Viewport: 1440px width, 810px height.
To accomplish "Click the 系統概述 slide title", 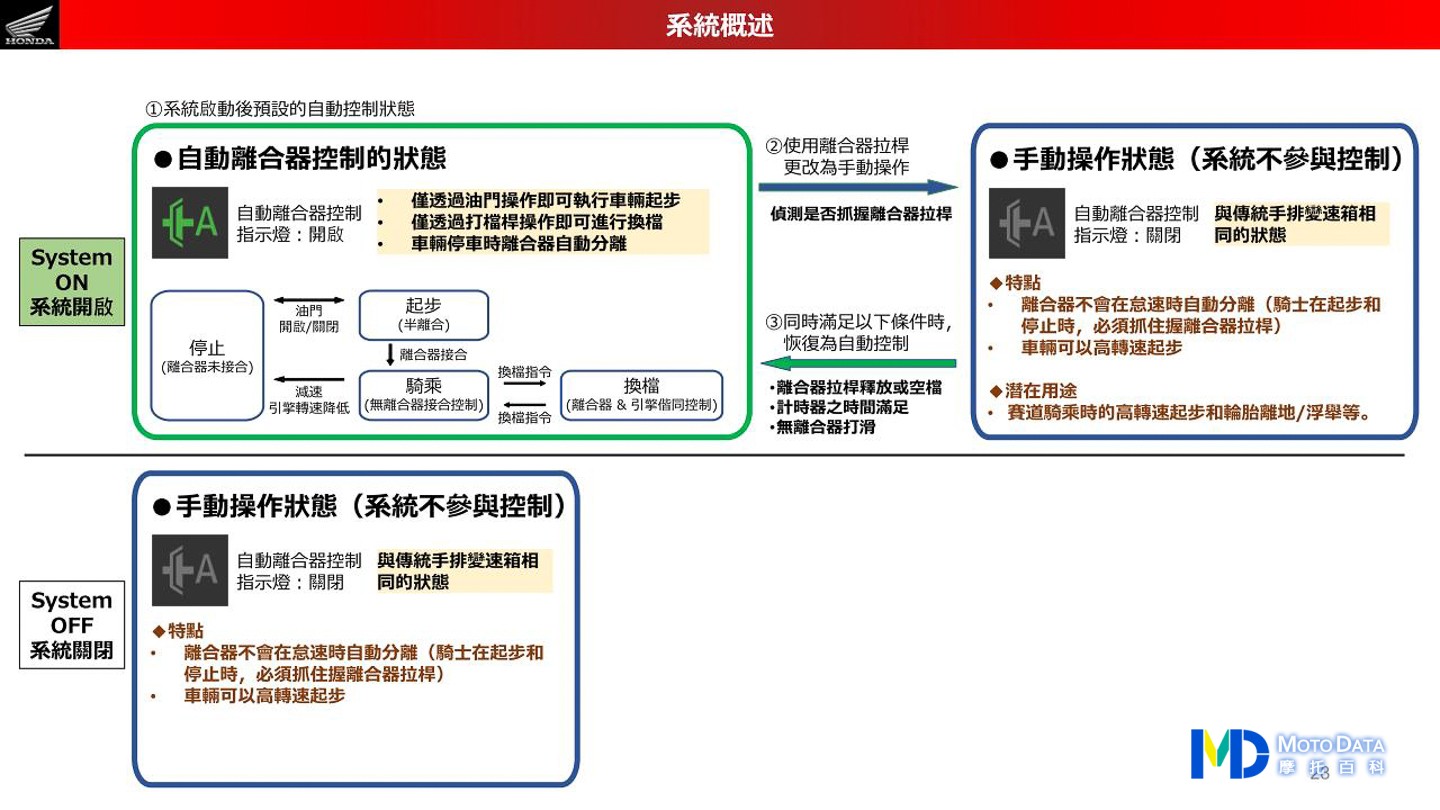I will (x=719, y=25).
